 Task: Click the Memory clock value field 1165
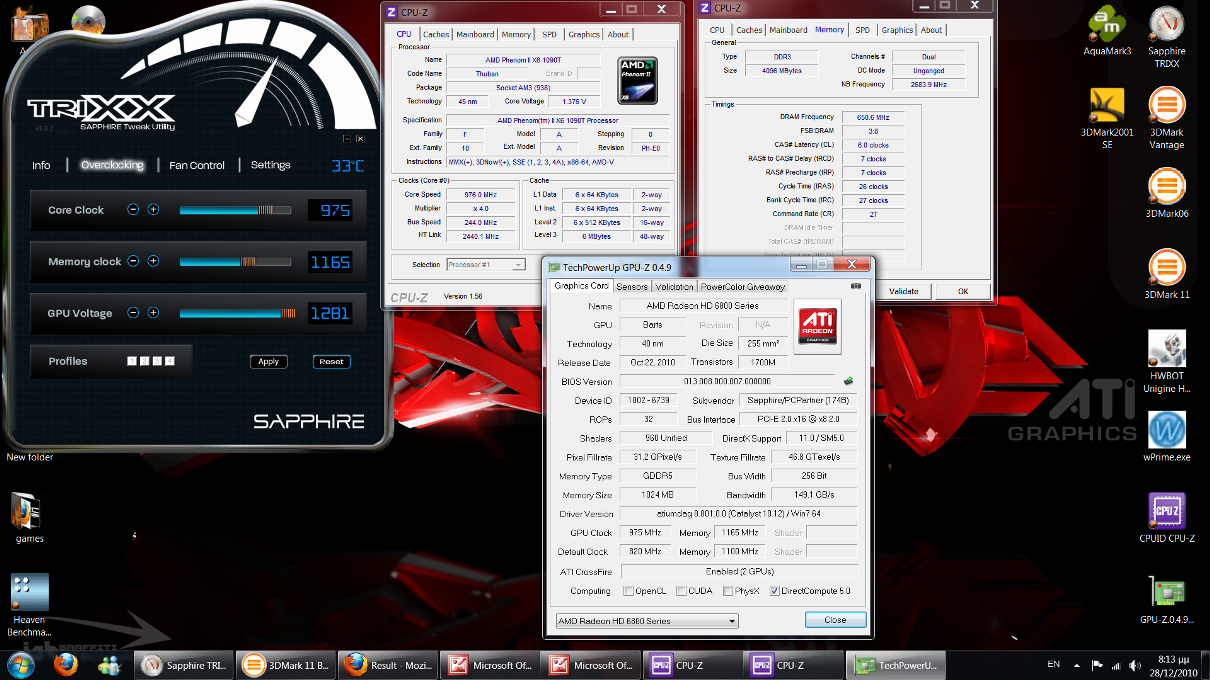[329, 262]
